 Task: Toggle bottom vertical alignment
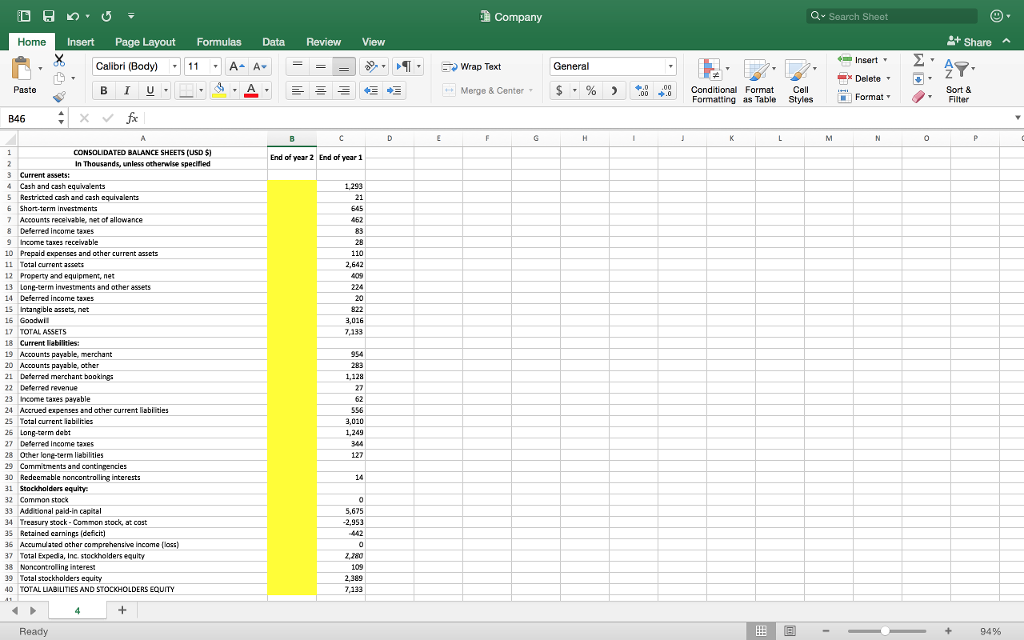click(344, 66)
